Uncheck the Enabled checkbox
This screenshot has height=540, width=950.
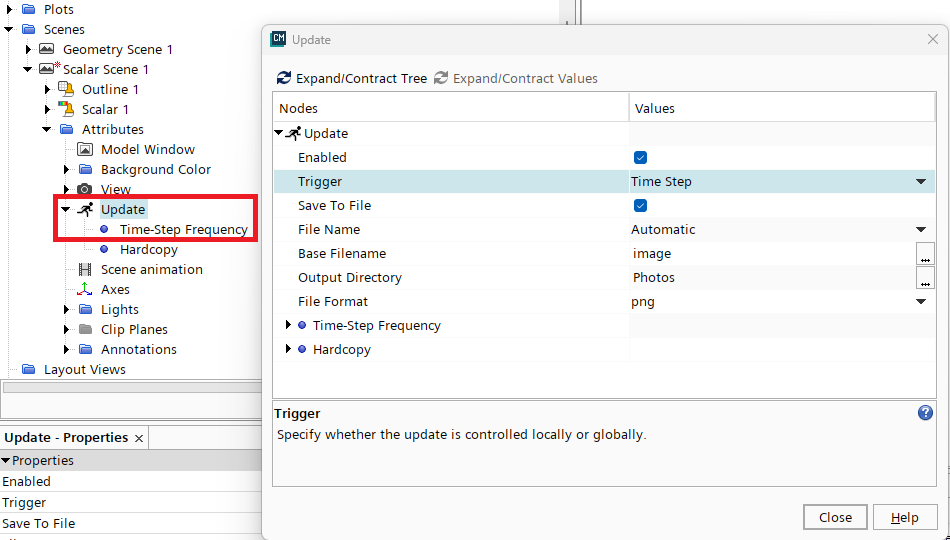point(641,157)
